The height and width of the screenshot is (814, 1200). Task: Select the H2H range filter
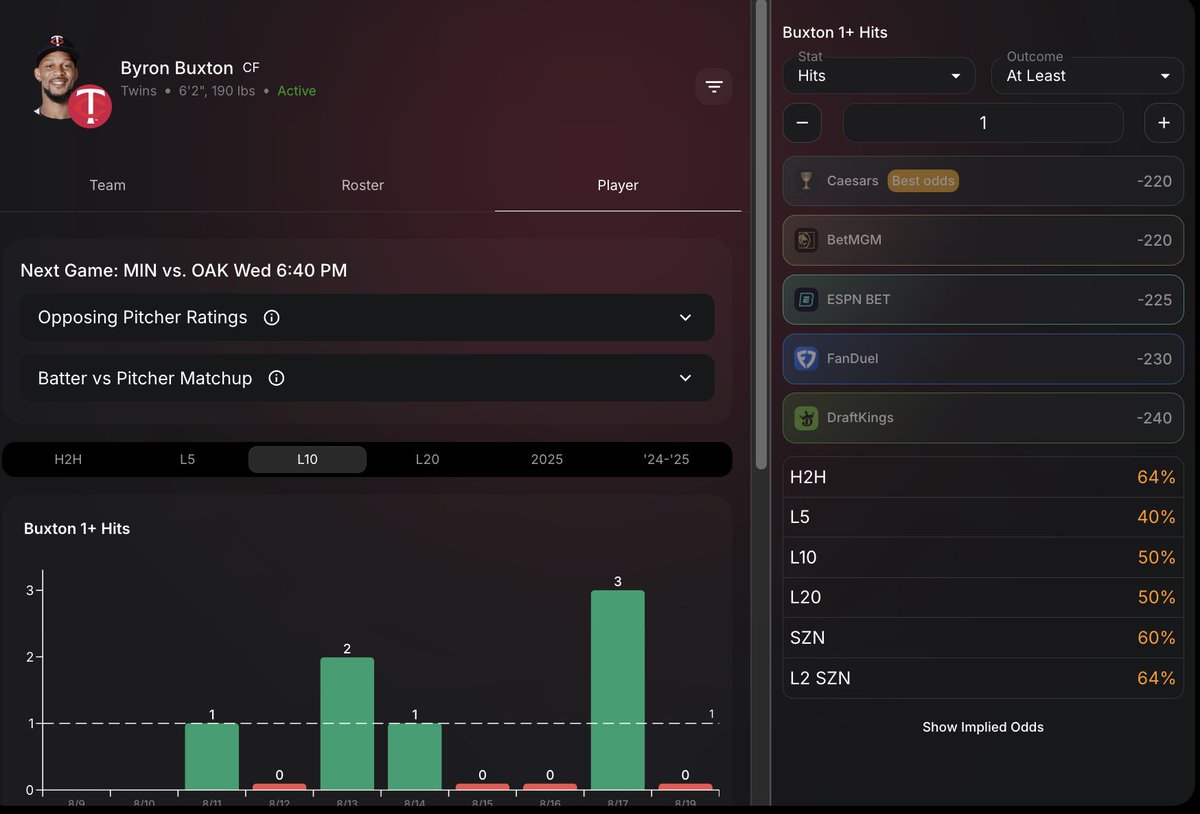[68, 459]
